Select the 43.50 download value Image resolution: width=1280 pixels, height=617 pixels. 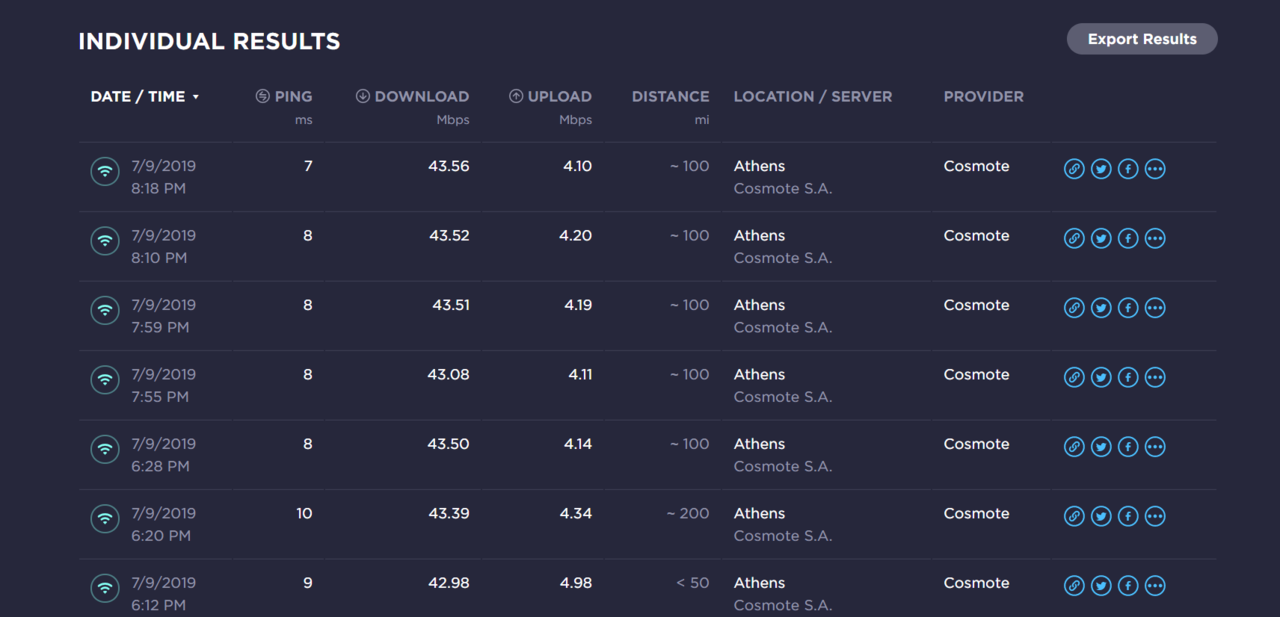click(449, 444)
